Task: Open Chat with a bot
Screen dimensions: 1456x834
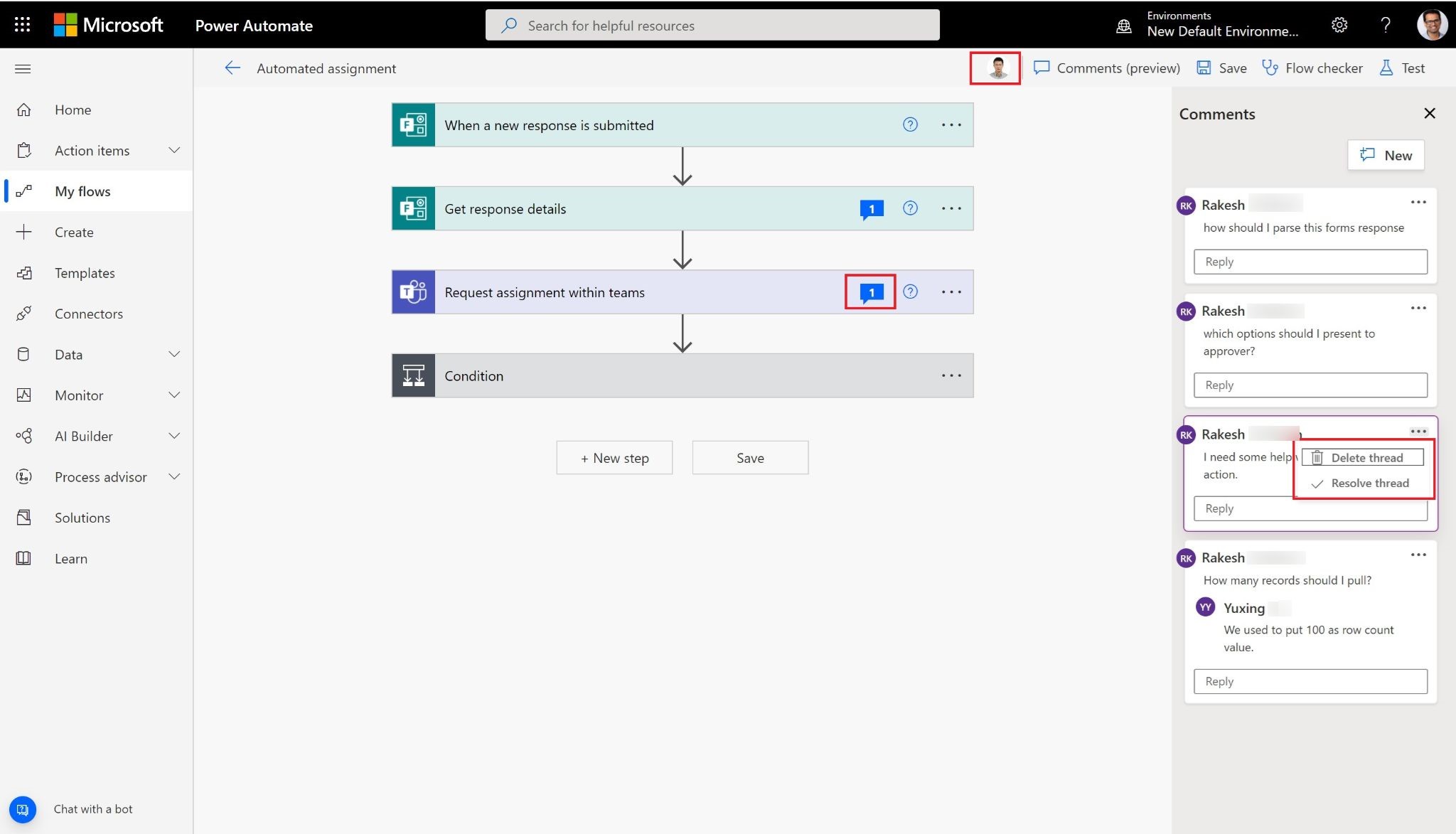Action: tap(22, 808)
